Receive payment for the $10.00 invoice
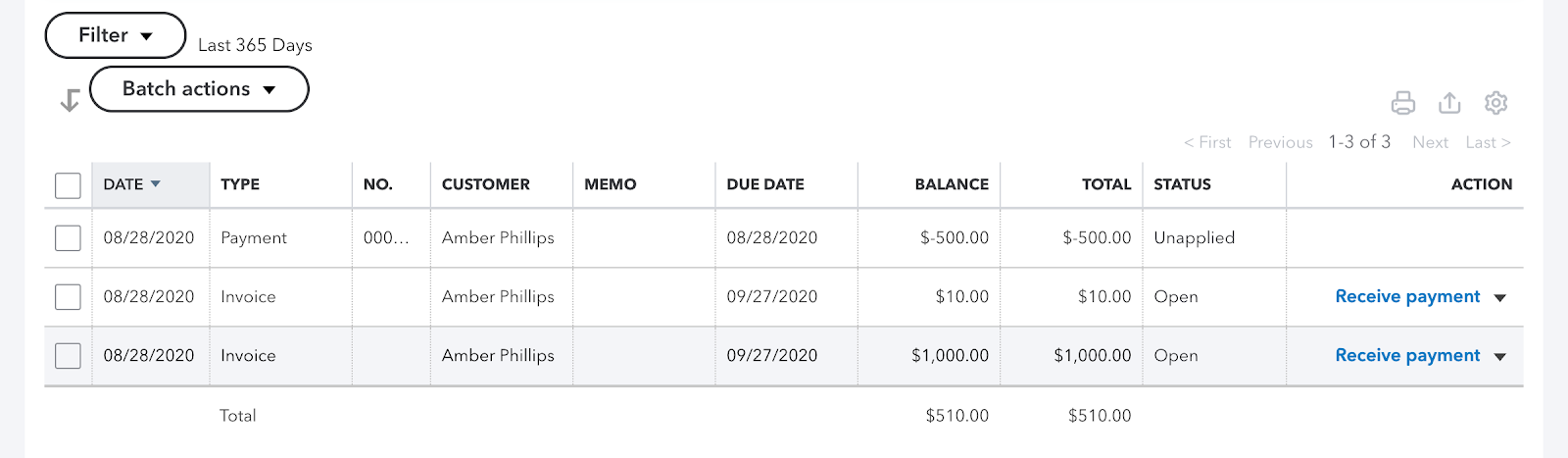This screenshot has width=1568, height=458. [x=1407, y=297]
